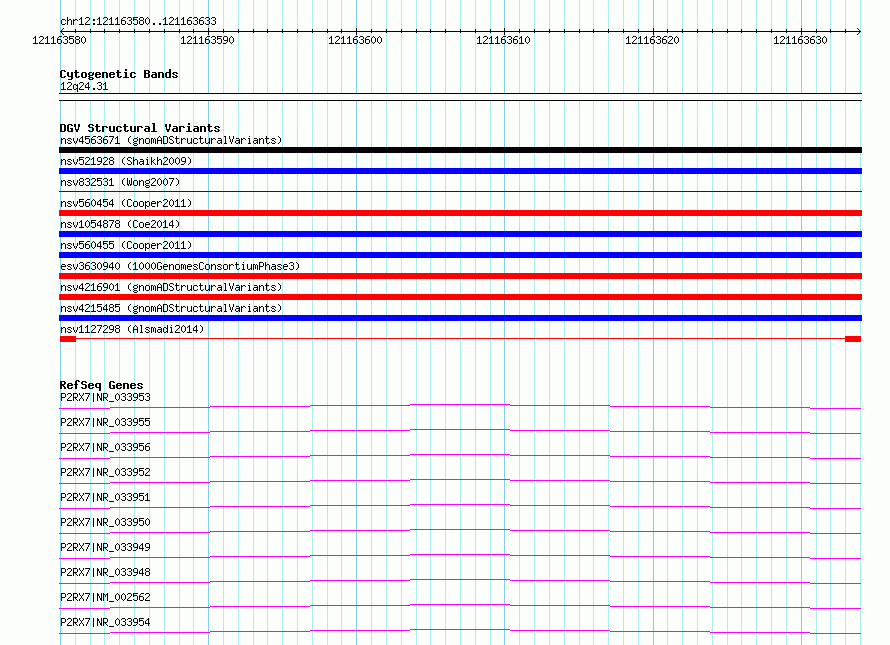Select variant label nsv4563671 (gnomADStructuralVariants)
Screen dimensions: 890x645
[x=171, y=140]
